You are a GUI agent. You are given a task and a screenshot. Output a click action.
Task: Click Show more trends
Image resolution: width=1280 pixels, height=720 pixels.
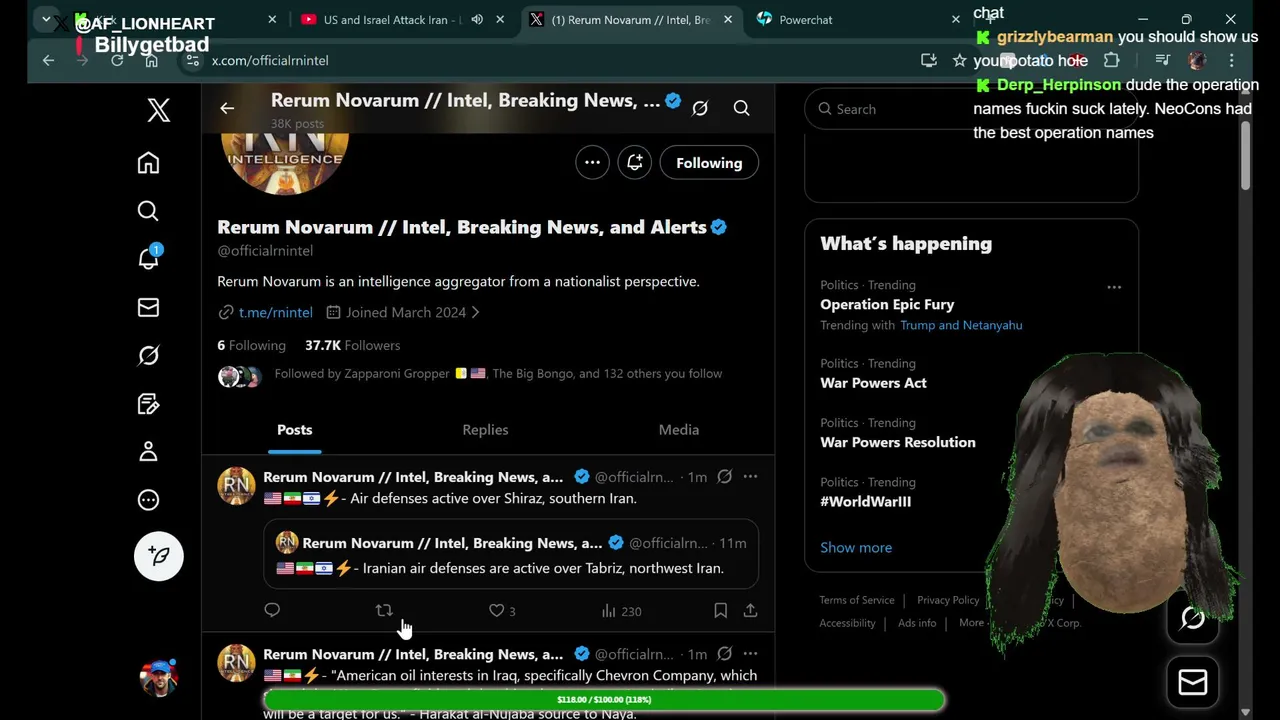pos(856,547)
